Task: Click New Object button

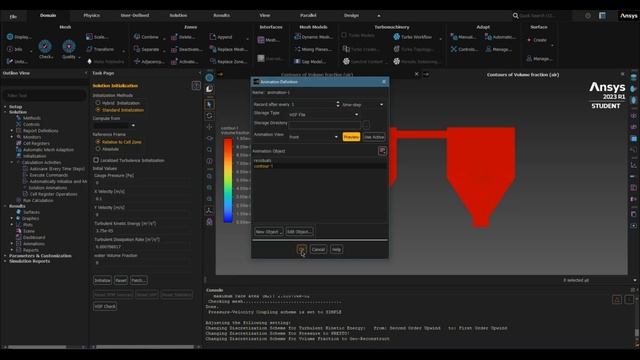Action: tap(268, 231)
